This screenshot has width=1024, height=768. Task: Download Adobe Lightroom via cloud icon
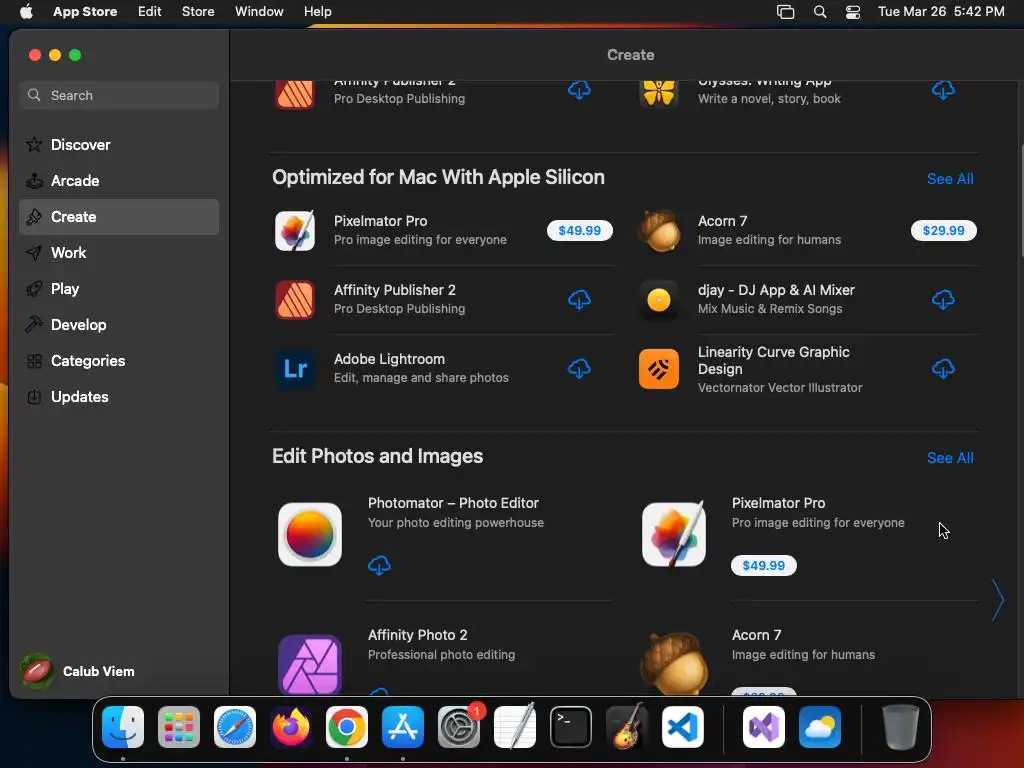click(x=579, y=369)
